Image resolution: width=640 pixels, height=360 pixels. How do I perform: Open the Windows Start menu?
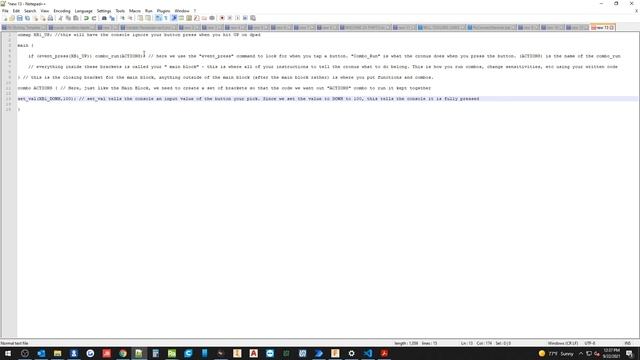click(8, 353)
